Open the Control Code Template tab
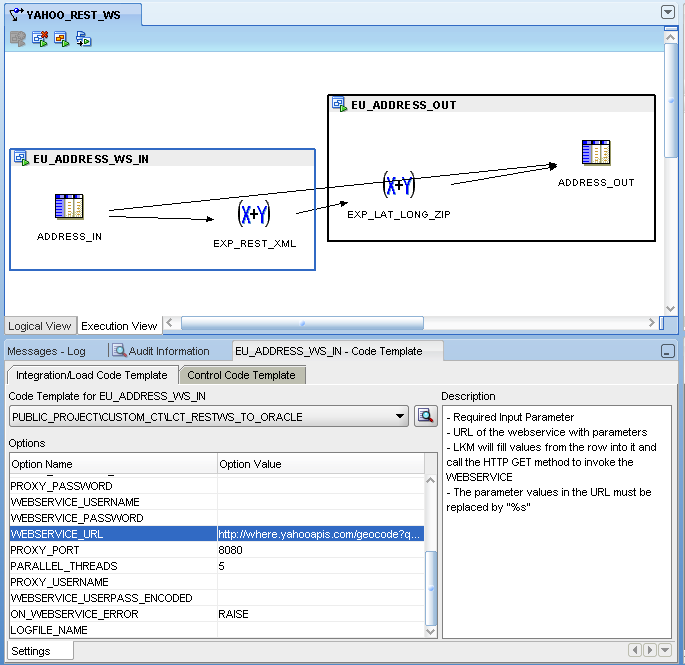The height and width of the screenshot is (665, 685). click(x=241, y=375)
